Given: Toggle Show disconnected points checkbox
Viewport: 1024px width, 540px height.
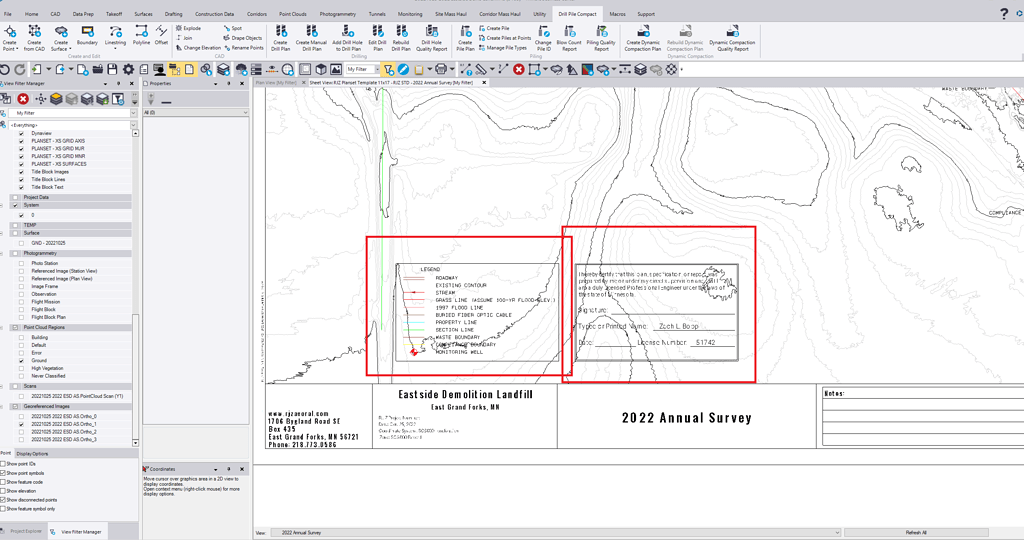Looking at the screenshot, I should 3,500.
